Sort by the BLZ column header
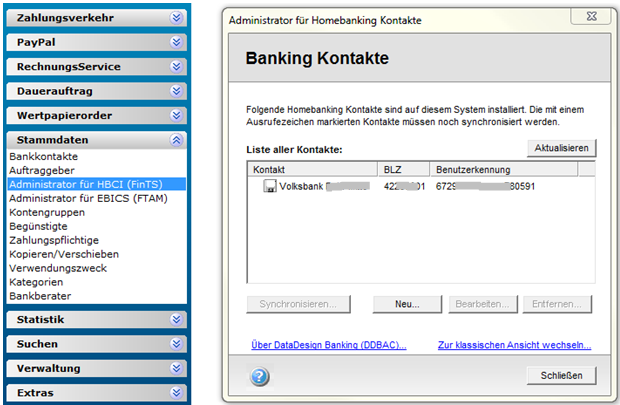Image resolution: width=620 pixels, height=405 pixels. coord(404,170)
